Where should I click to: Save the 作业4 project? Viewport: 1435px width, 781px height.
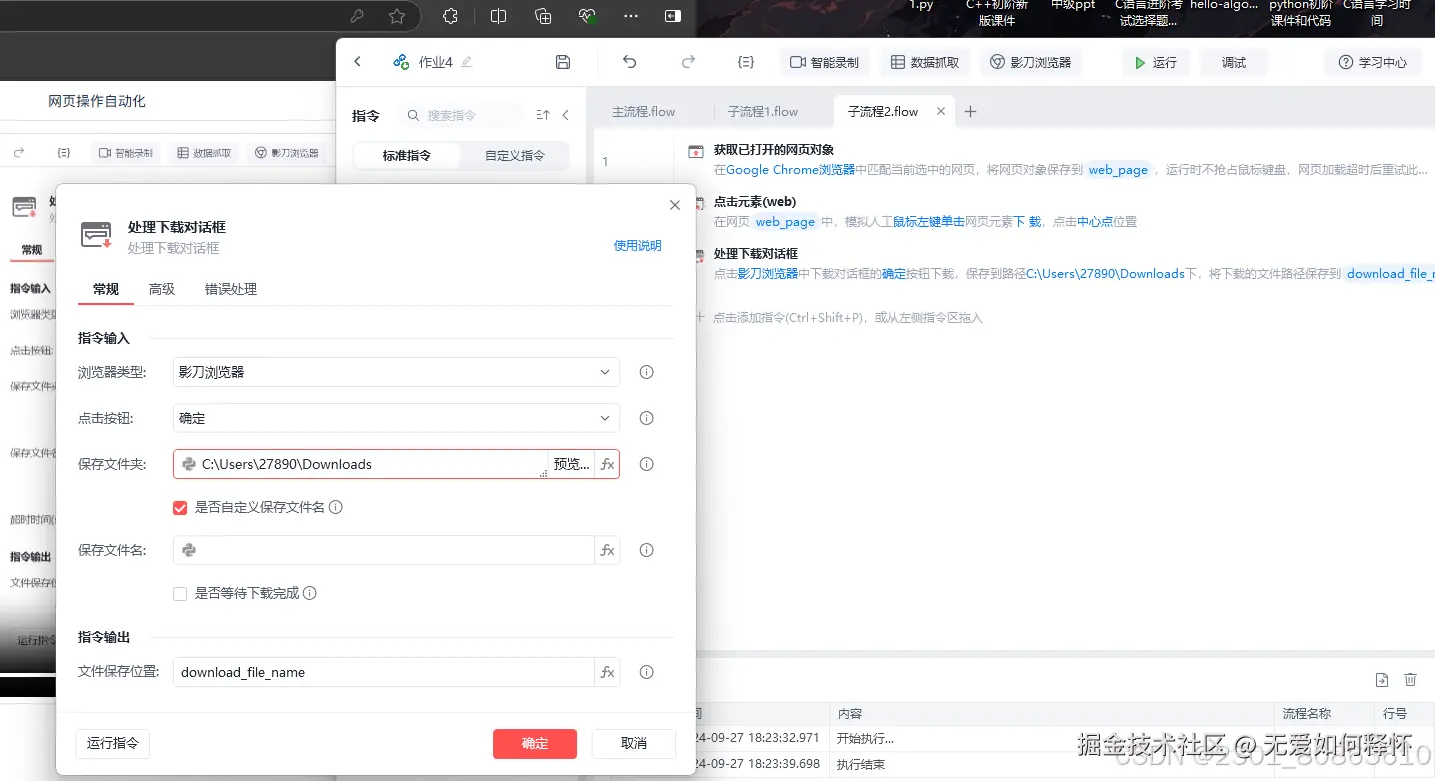click(x=562, y=61)
